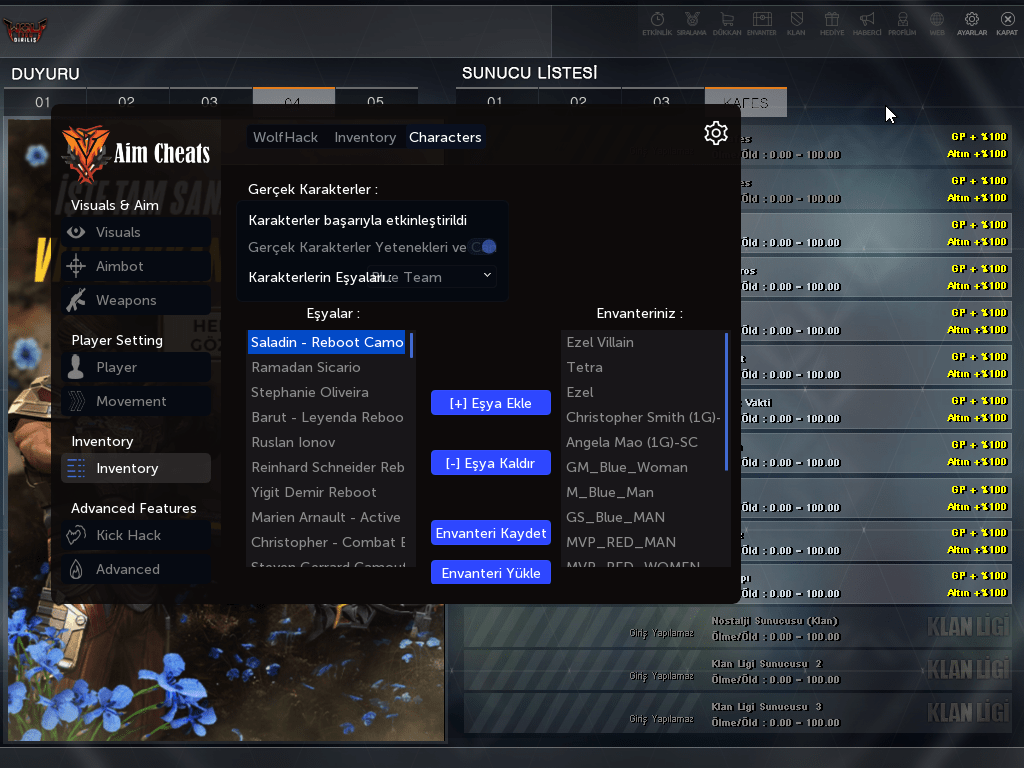Open Duyuru tab 05
The width and height of the screenshot is (1024, 768).
[x=376, y=98]
